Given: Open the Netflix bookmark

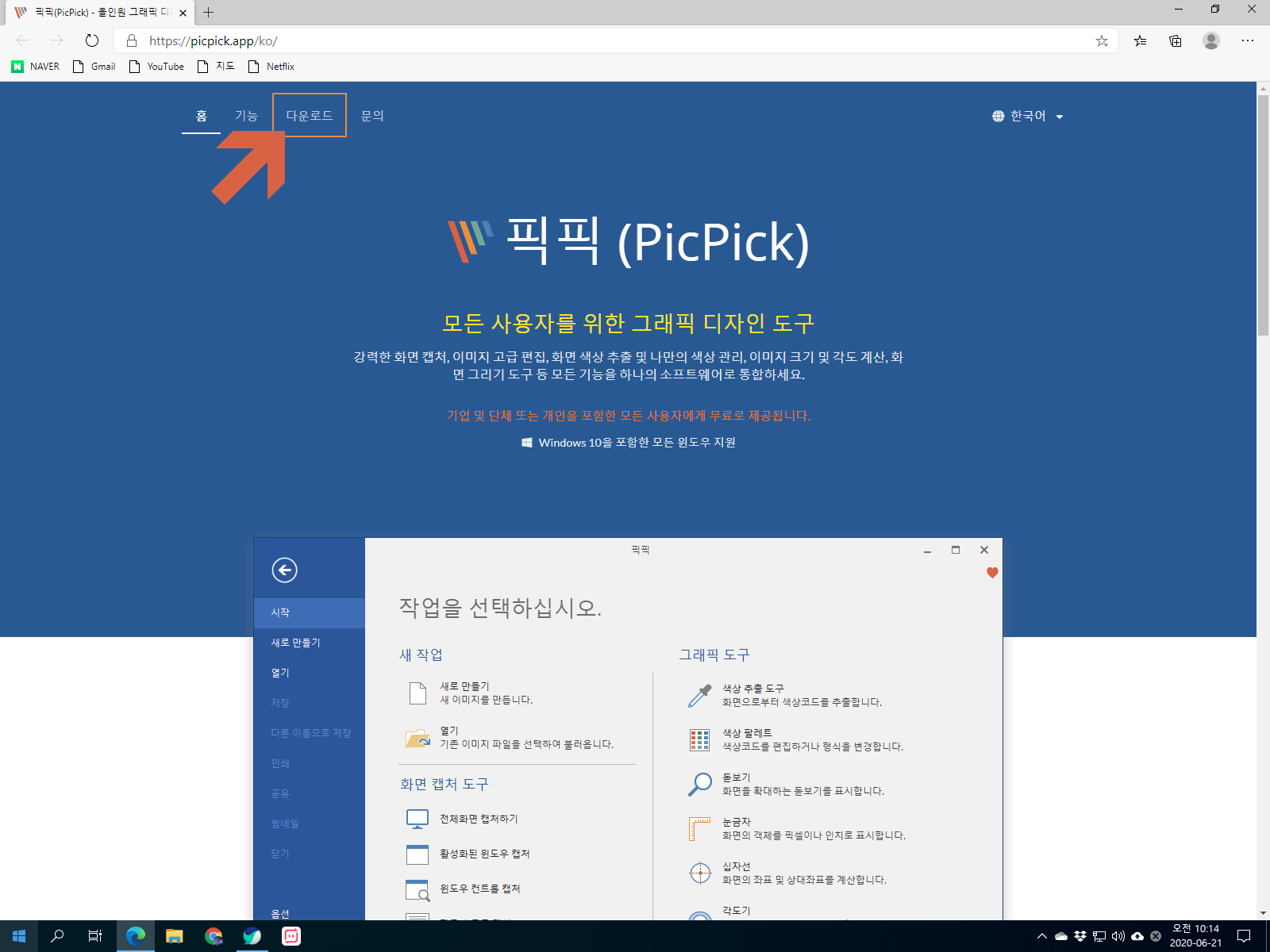Looking at the screenshot, I should point(271,67).
